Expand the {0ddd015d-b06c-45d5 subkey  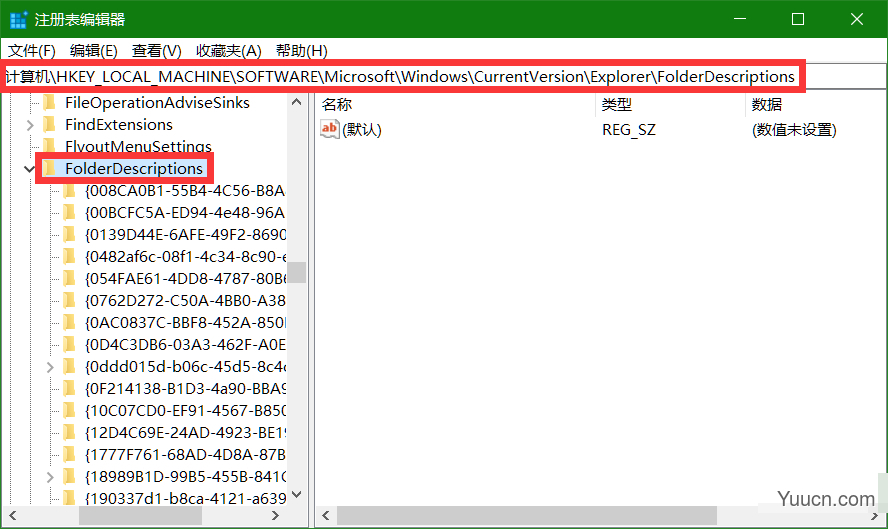50,368
